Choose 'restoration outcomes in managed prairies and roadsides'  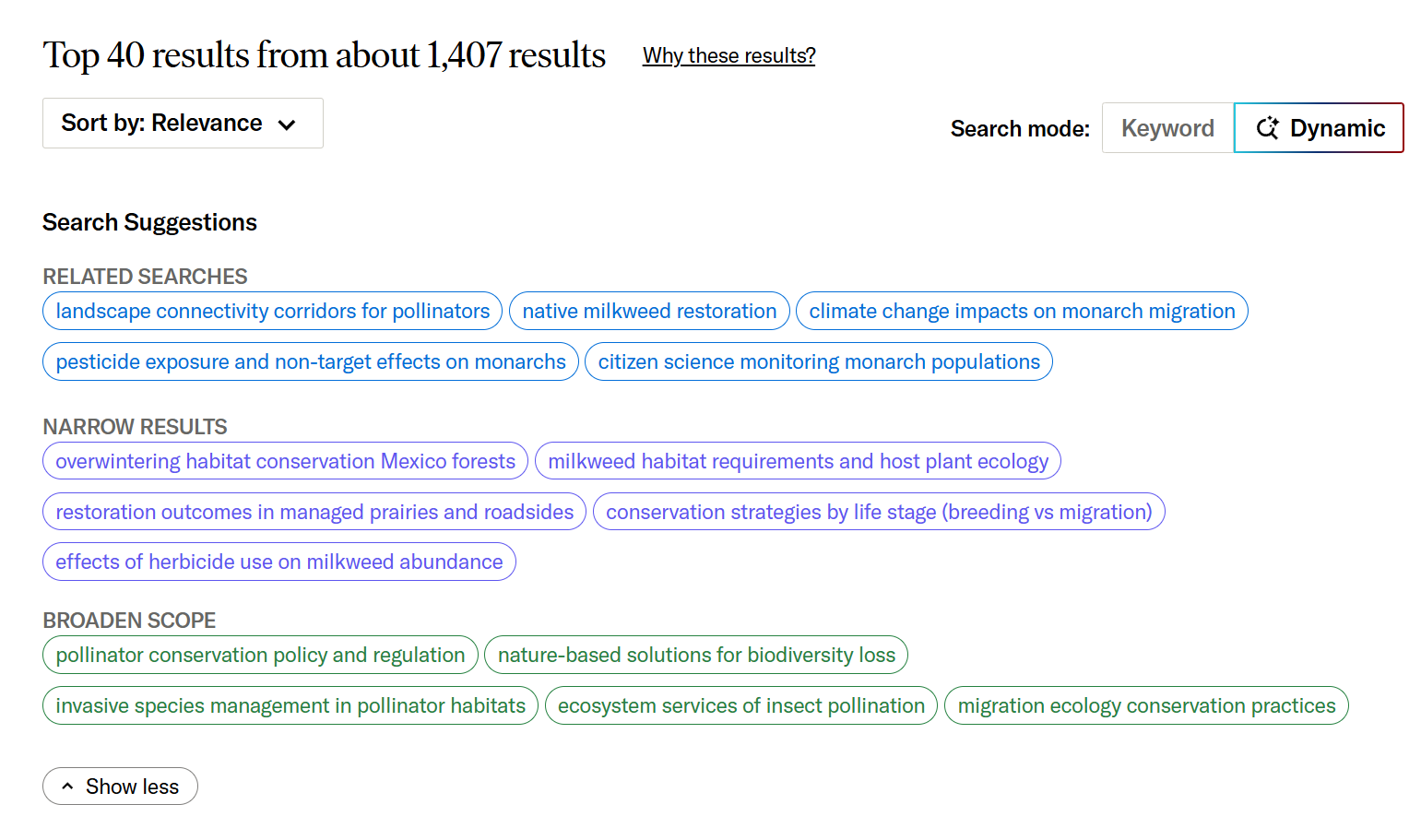coord(314,512)
